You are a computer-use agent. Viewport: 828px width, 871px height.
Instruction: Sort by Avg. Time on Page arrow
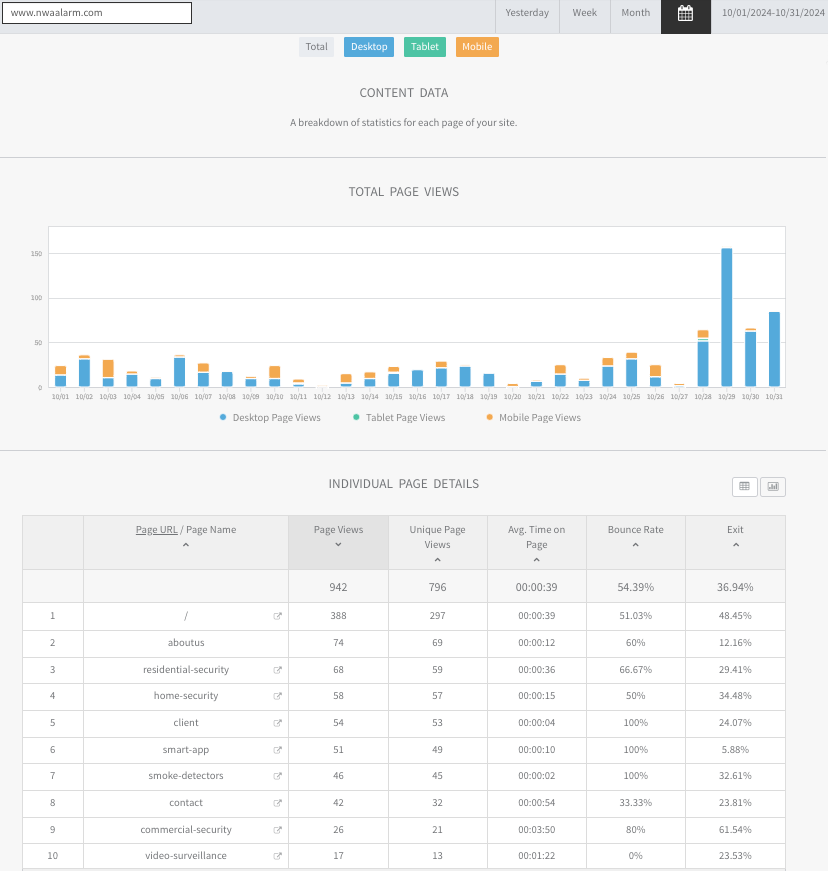click(536, 560)
